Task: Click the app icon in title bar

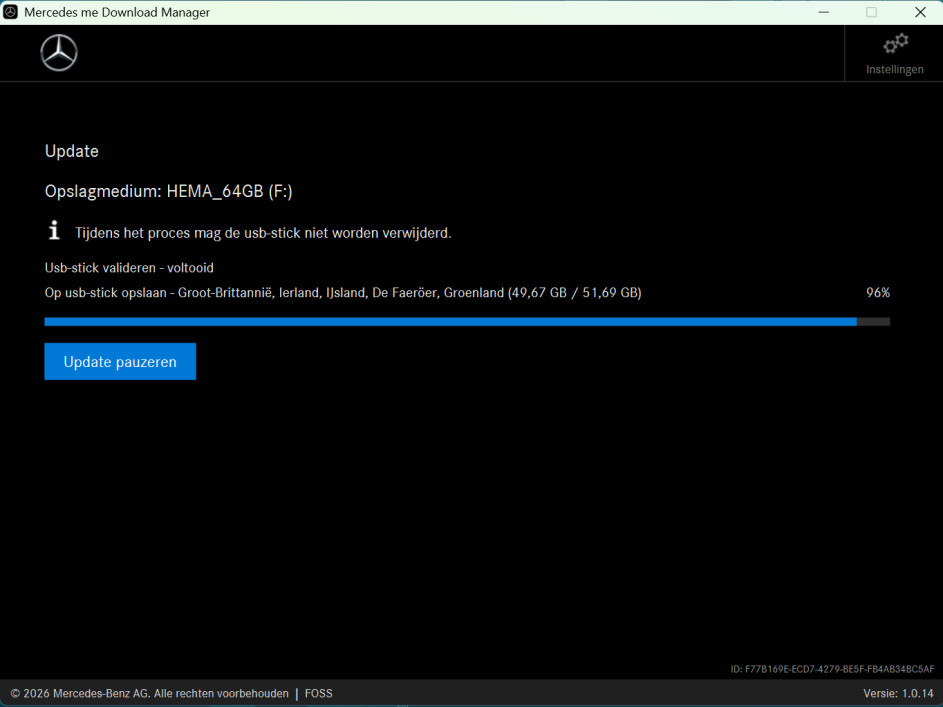Action: coord(10,12)
